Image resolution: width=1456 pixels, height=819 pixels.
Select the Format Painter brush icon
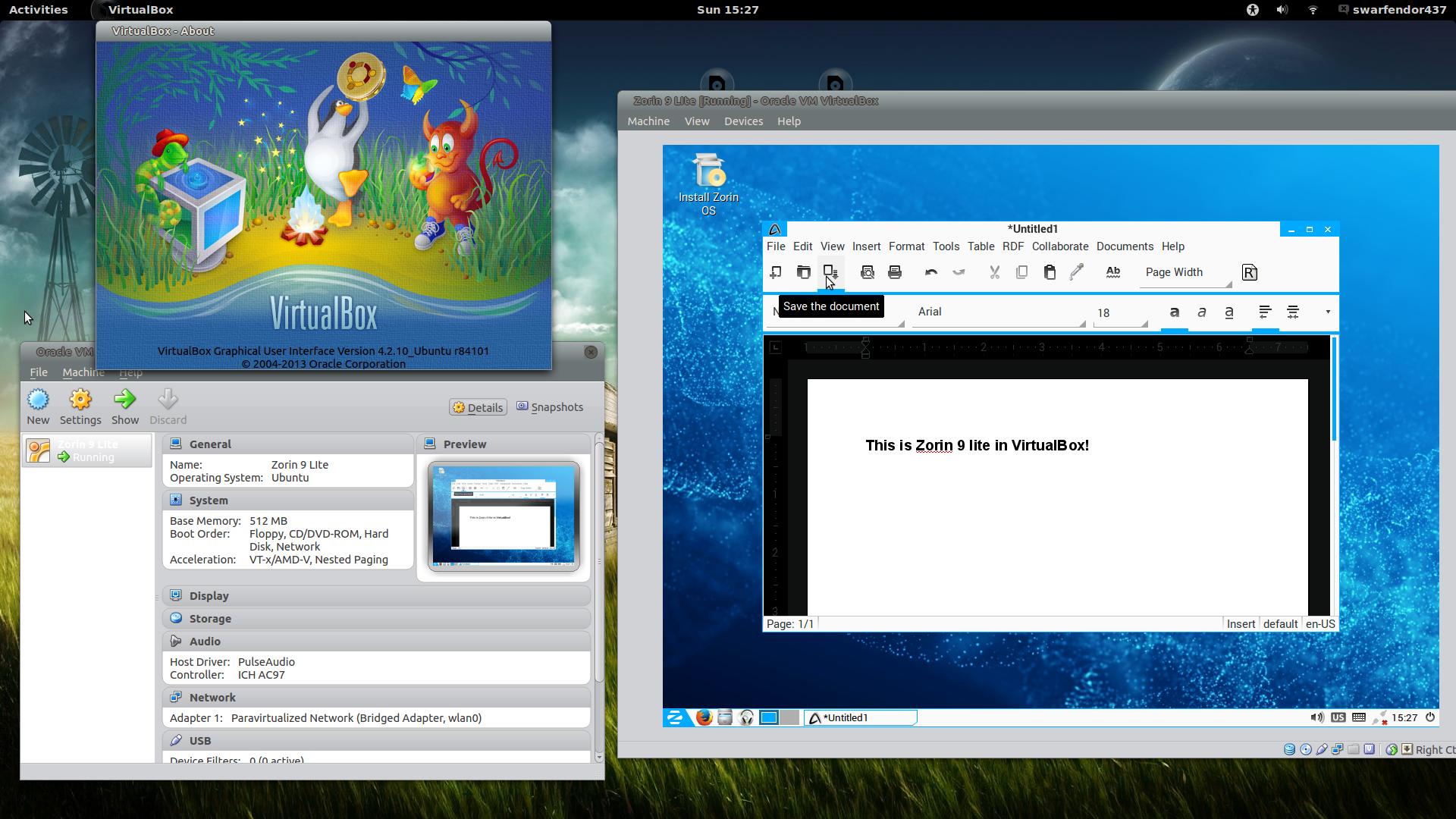1077,272
